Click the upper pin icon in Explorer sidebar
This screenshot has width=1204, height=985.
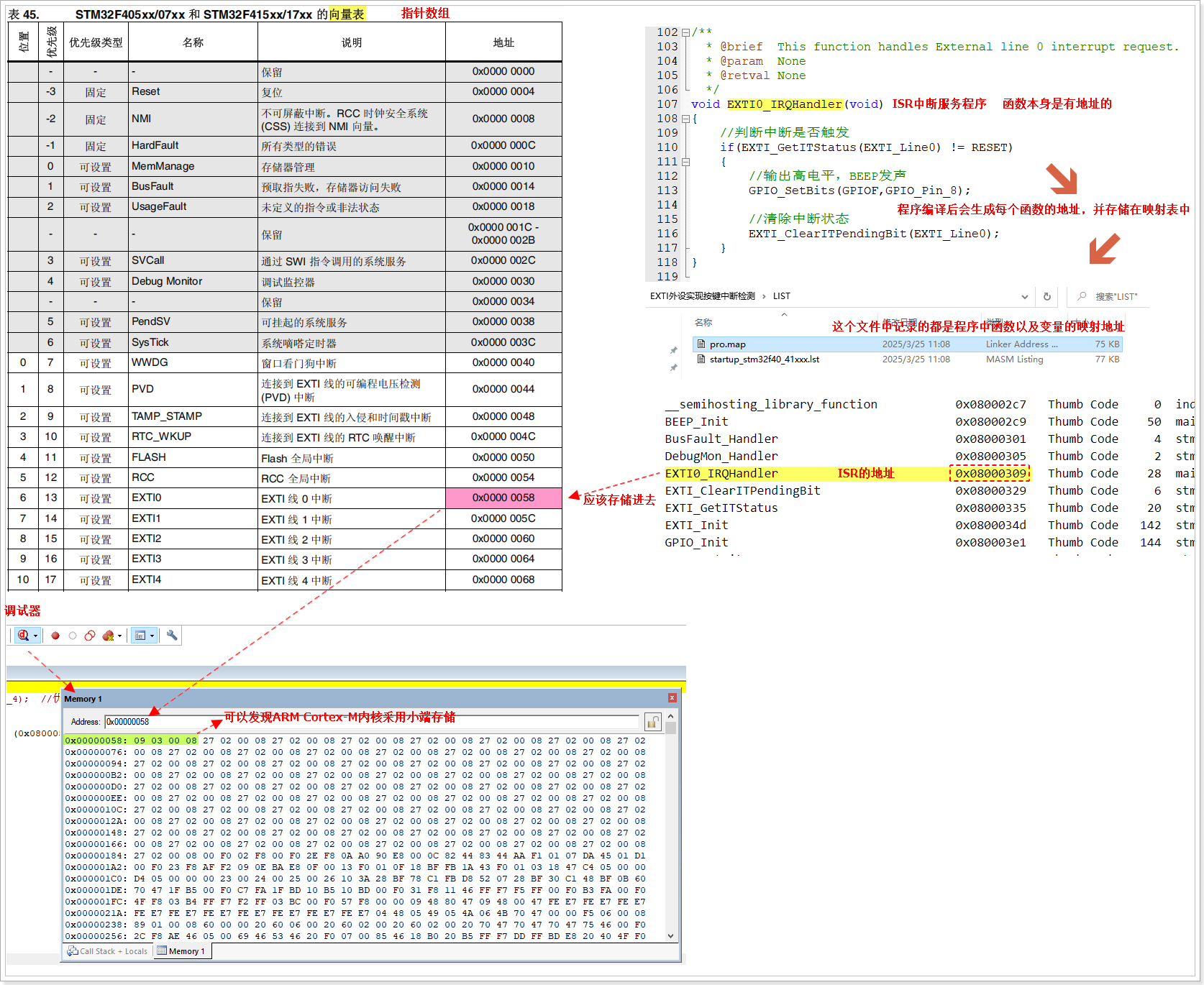[674, 351]
